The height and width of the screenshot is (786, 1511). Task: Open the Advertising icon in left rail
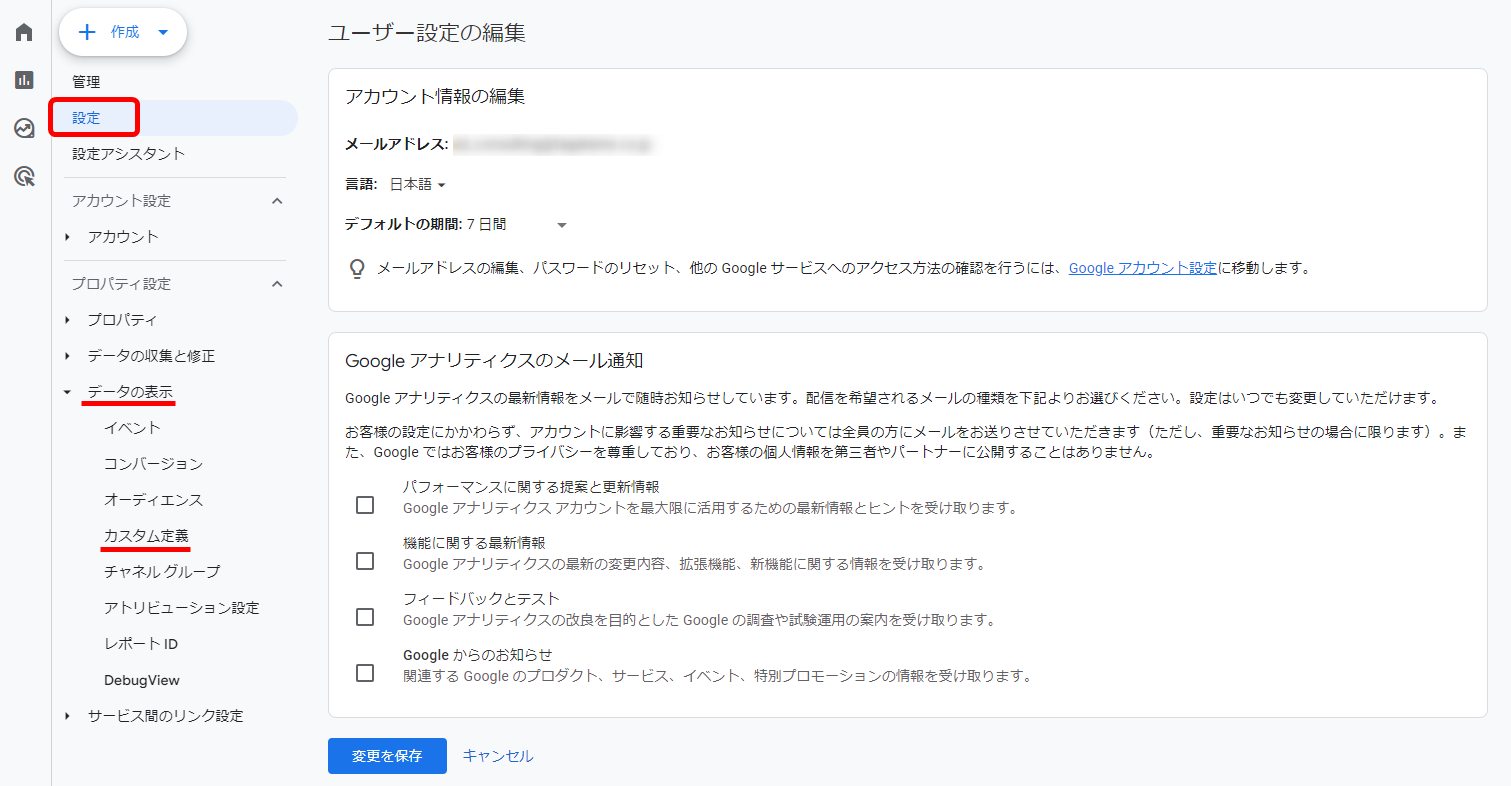(24, 177)
